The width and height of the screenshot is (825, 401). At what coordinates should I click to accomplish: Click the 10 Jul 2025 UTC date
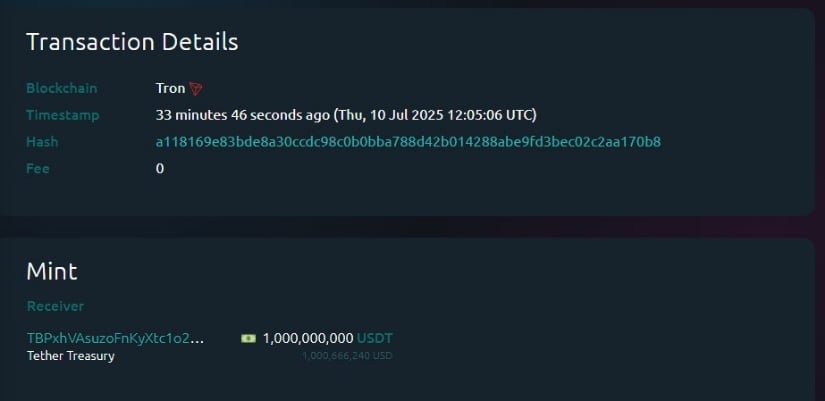pos(436,115)
